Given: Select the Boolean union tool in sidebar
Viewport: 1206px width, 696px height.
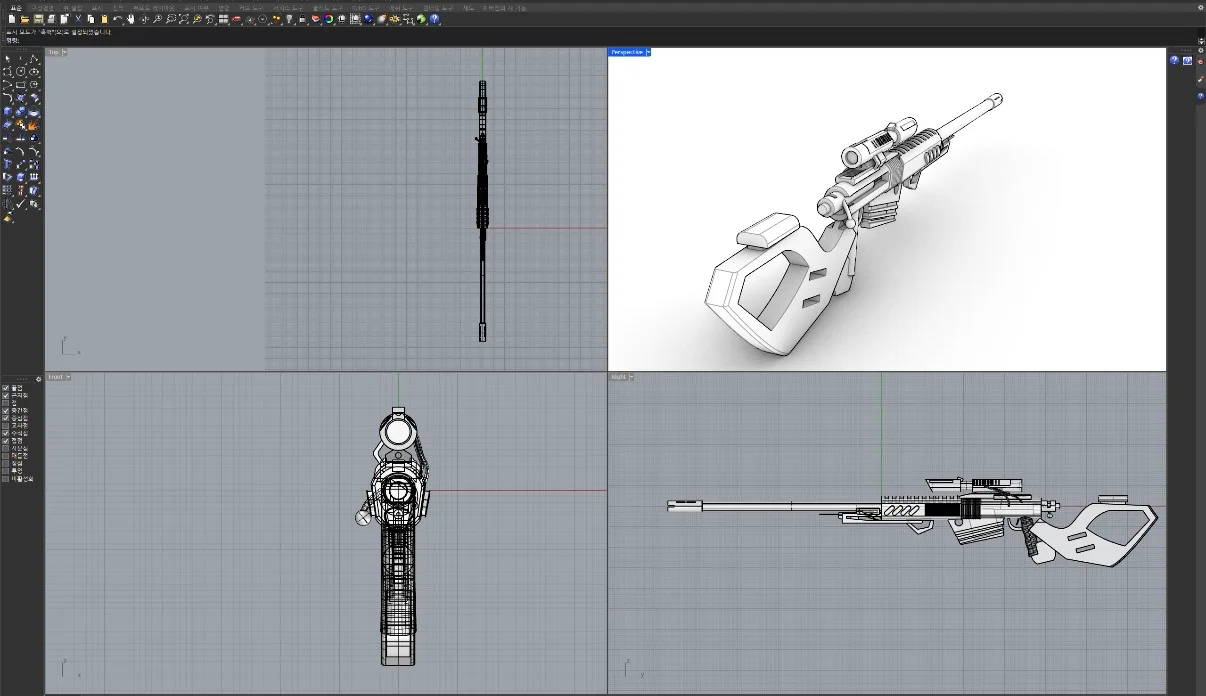Looking at the screenshot, I should (x=20, y=111).
